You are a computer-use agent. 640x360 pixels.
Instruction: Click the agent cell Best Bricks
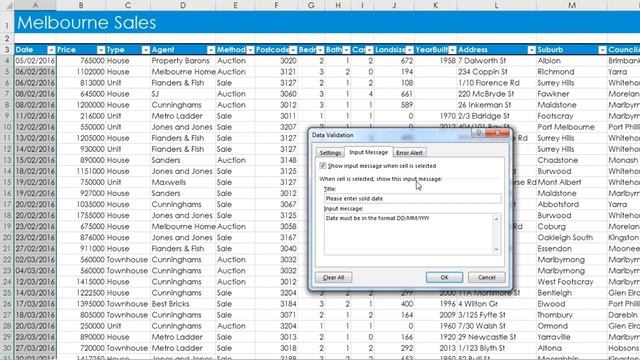183,304
